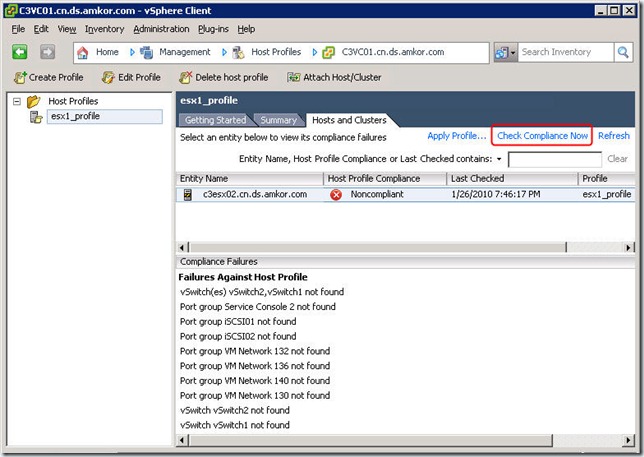This screenshot has height=457, width=644.
Task: Open the Edit menu
Action: click(x=41, y=29)
